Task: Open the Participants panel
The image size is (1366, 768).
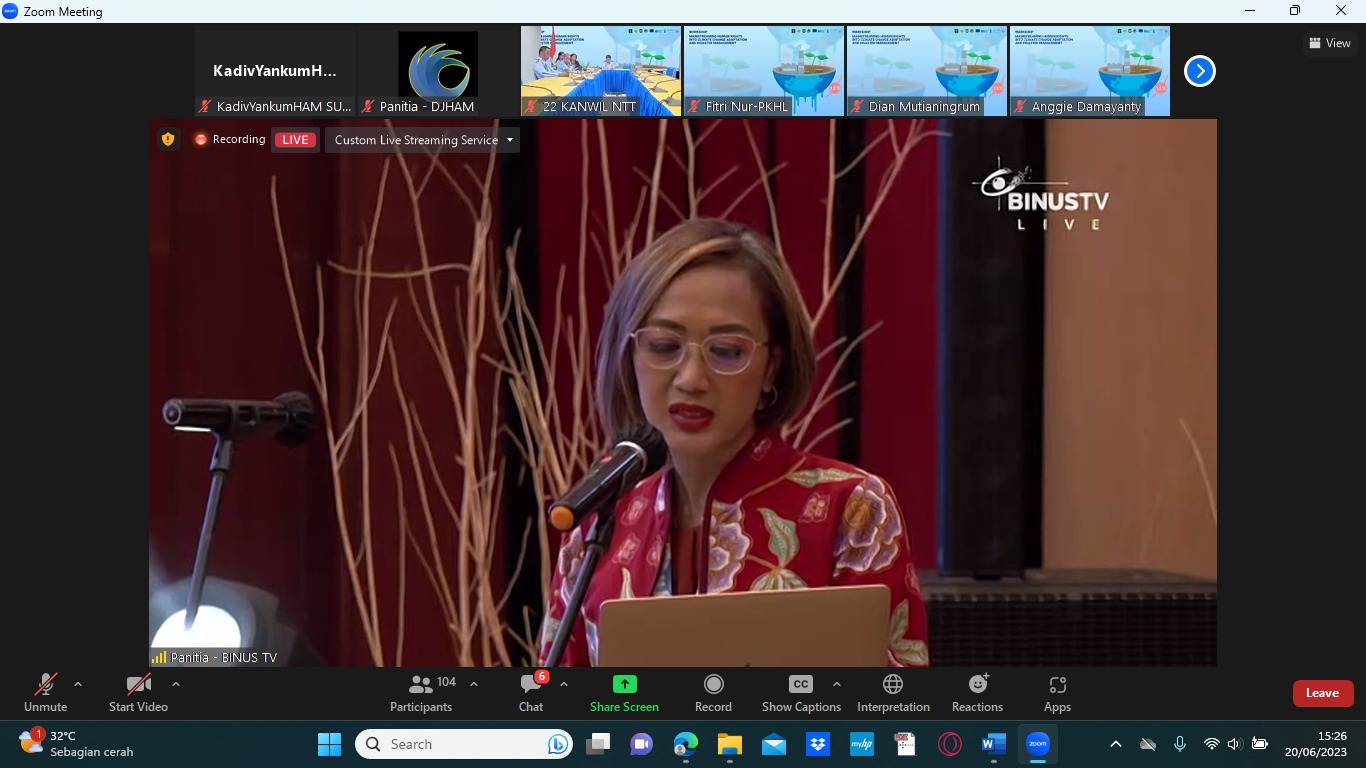Action: (x=421, y=685)
